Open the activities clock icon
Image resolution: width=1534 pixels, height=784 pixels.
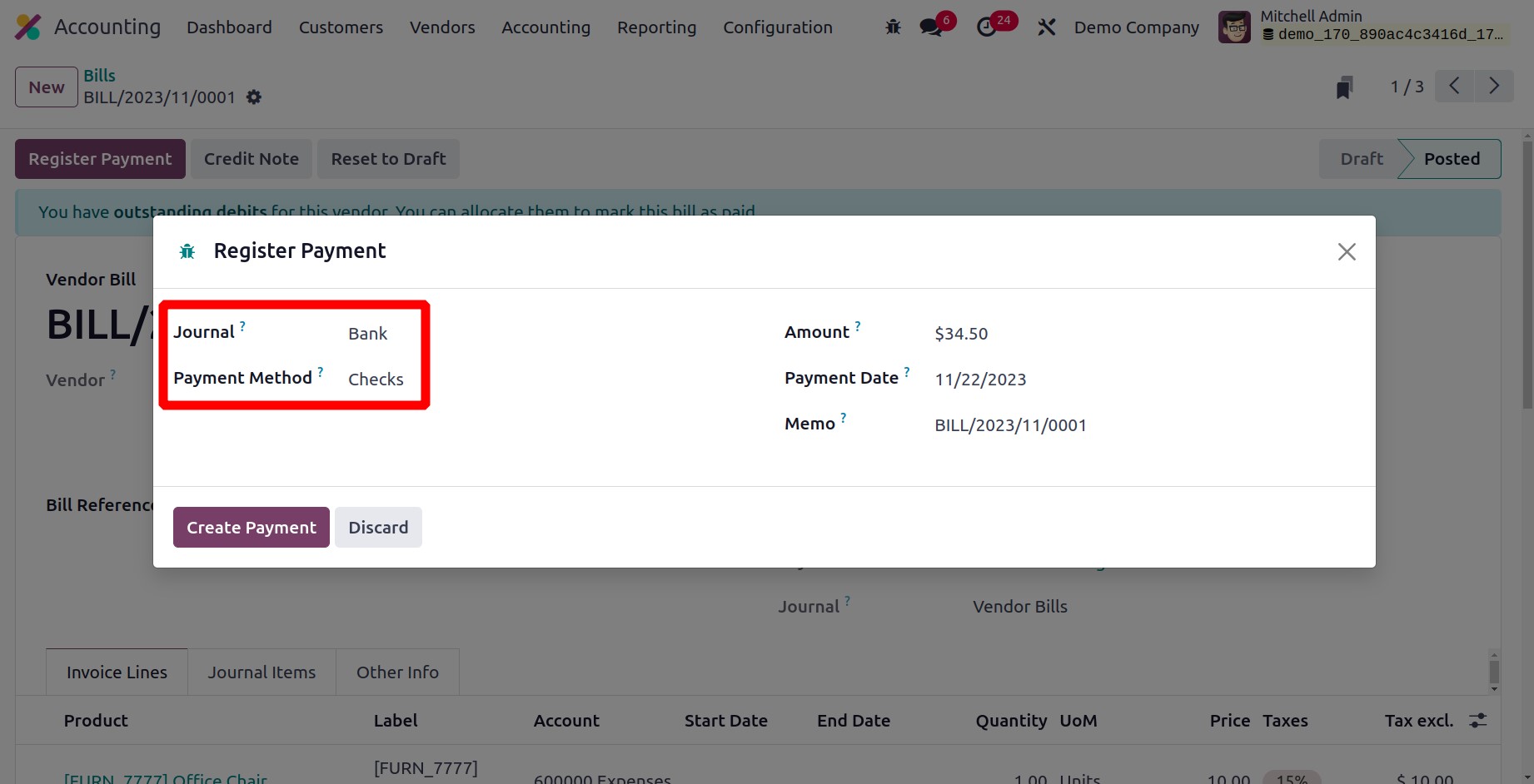point(987,27)
